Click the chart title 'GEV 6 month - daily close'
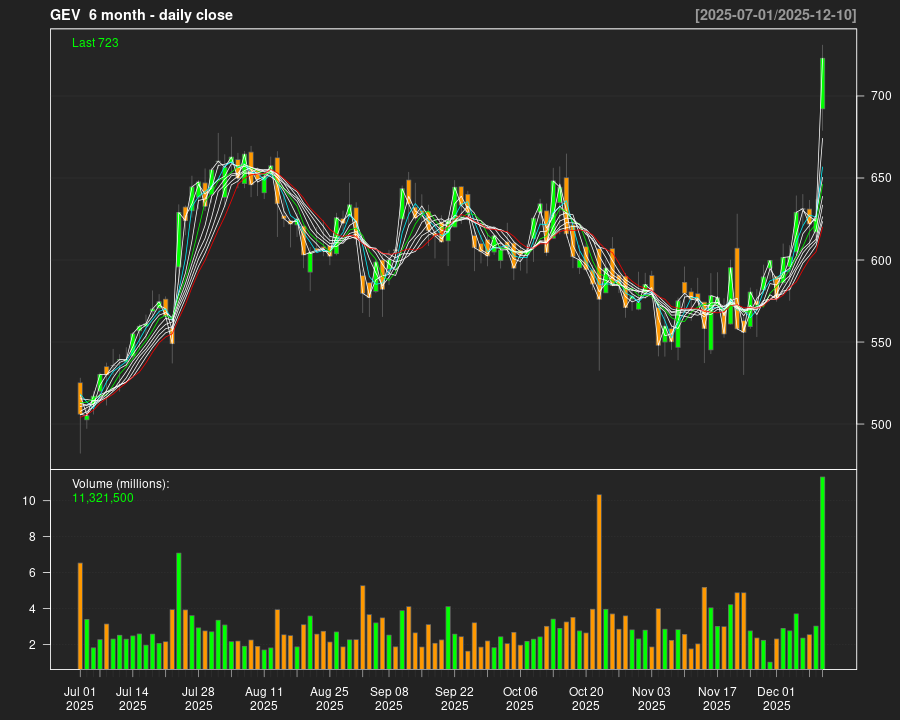Image resolution: width=900 pixels, height=720 pixels. point(141,15)
